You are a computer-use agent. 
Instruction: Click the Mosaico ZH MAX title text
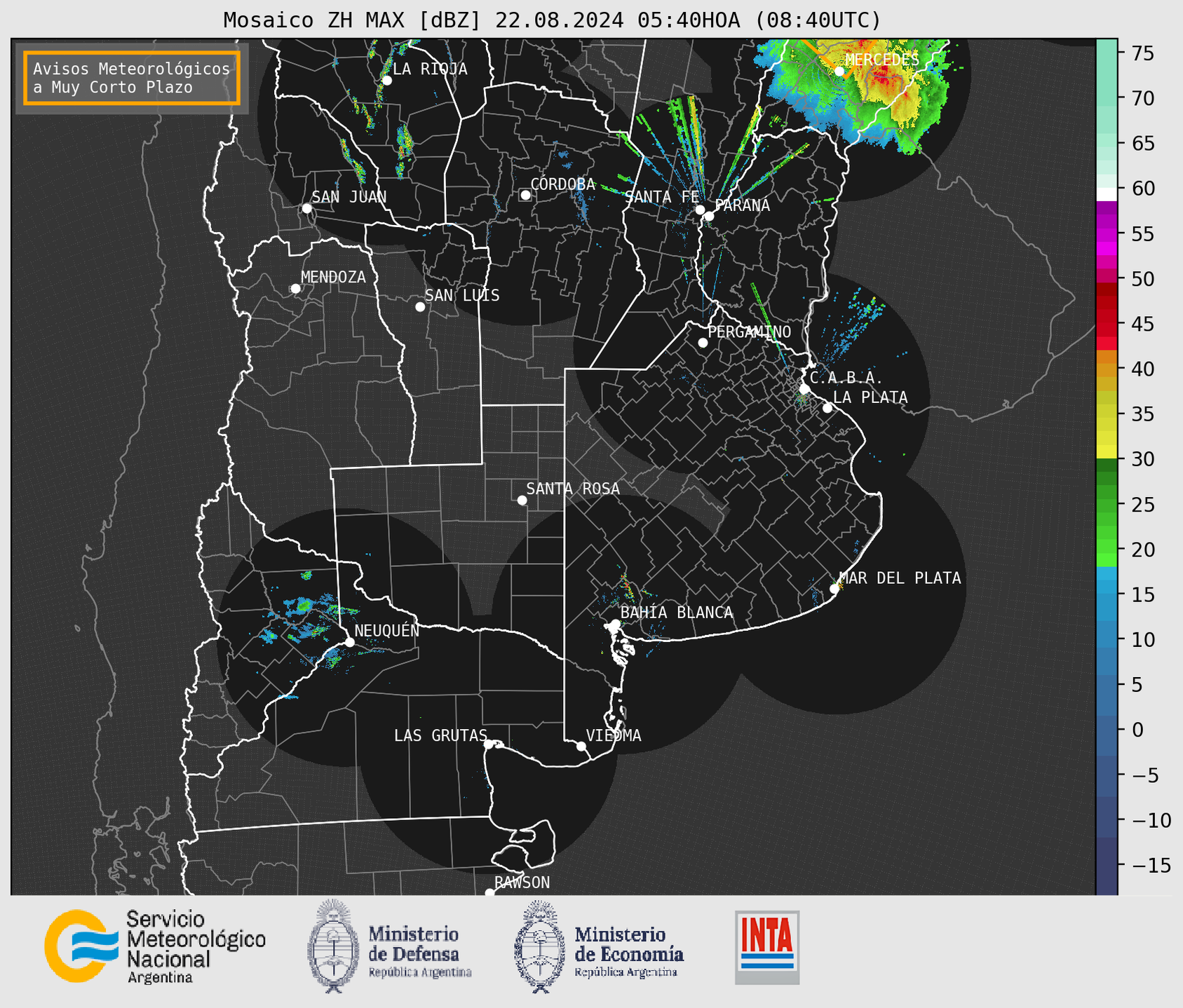551,20
